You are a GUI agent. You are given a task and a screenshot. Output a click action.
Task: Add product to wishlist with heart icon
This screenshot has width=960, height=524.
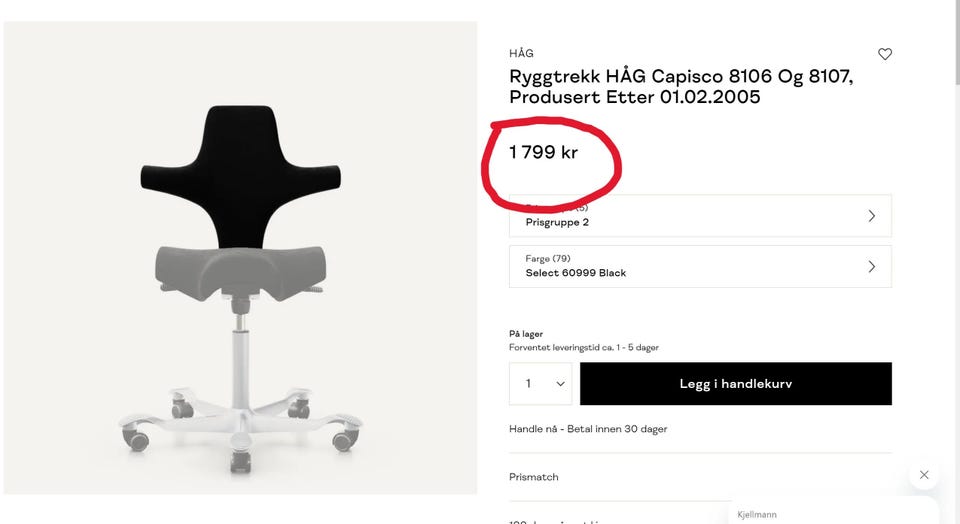click(x=884, y=54)
